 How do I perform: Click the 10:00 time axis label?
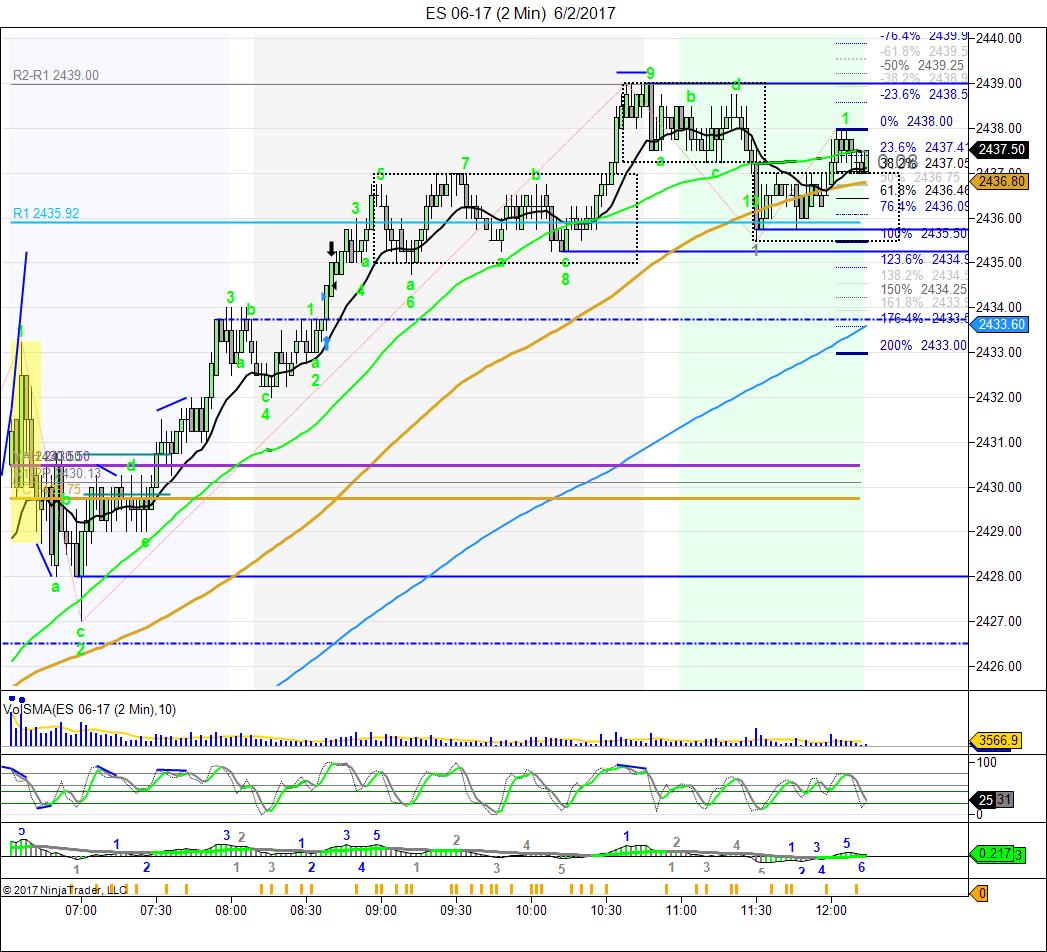531,911
